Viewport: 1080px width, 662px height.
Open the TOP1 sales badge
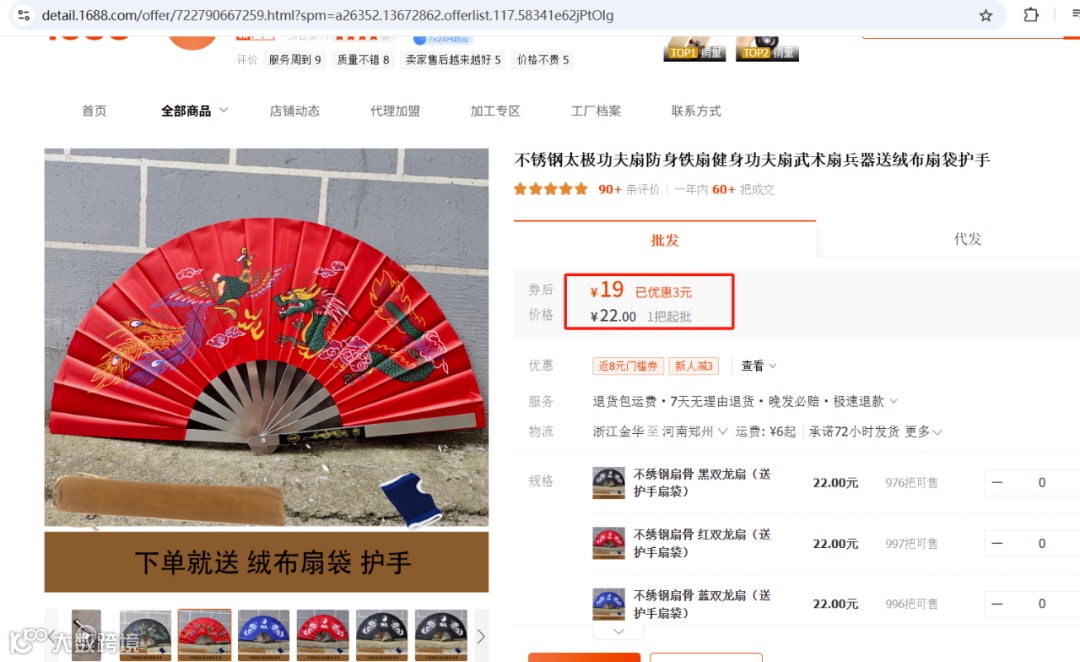coord(694,48)
